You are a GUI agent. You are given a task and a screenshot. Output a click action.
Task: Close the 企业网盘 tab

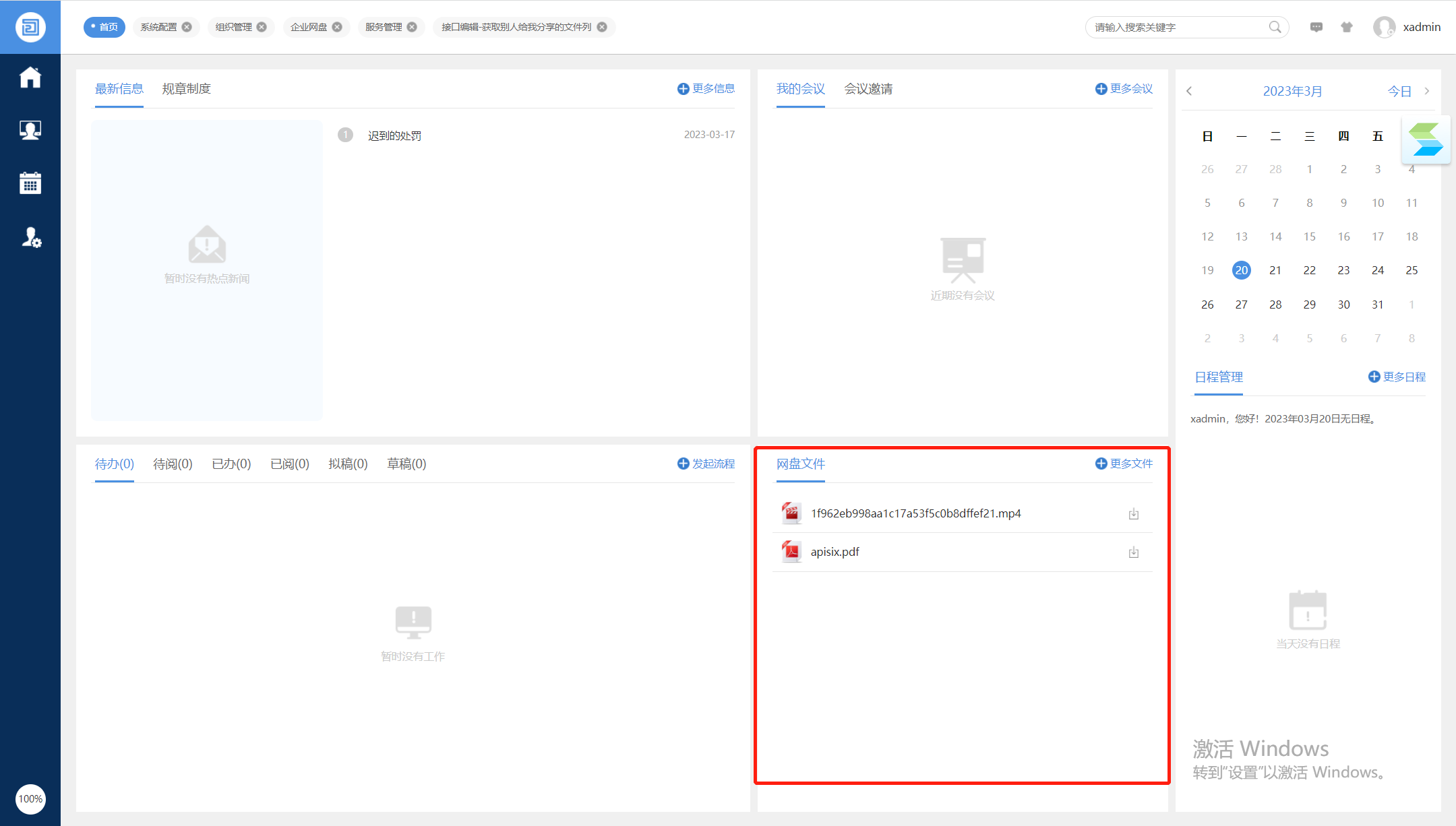tap(337, 27)
